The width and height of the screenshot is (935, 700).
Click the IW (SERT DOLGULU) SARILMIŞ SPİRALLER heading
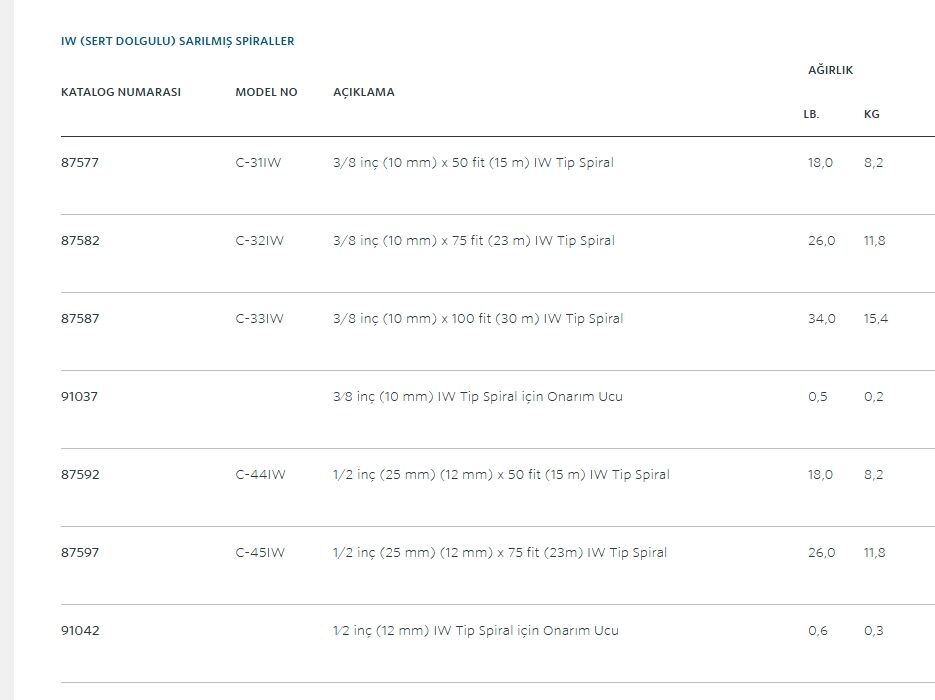tap(177, 41)
